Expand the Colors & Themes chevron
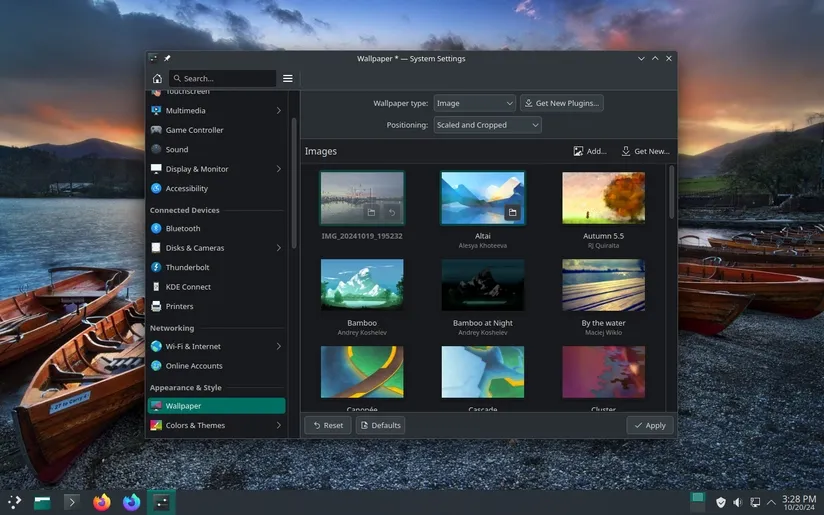This screenshot has width=824, height=515. pyautogui.click(x=279, y=425)
